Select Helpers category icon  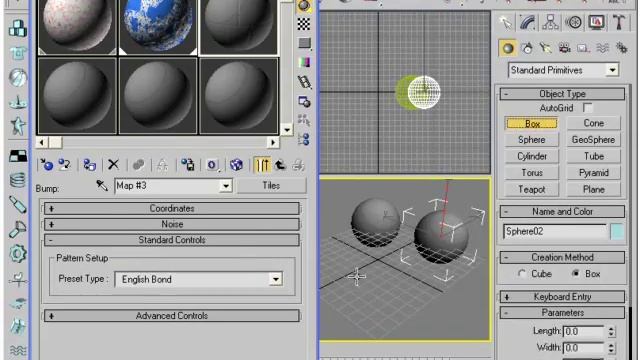tap(583, 48)
